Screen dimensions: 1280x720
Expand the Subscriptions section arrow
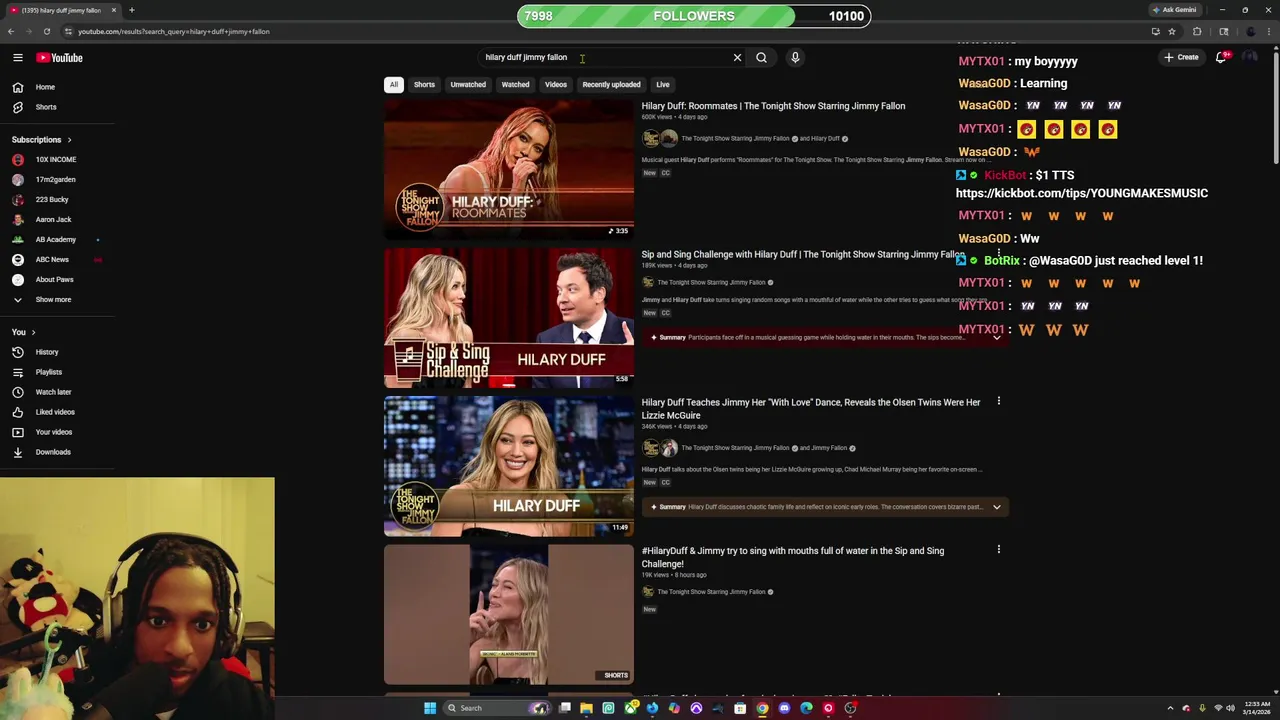pyautogui.click(x=69, y=140)
